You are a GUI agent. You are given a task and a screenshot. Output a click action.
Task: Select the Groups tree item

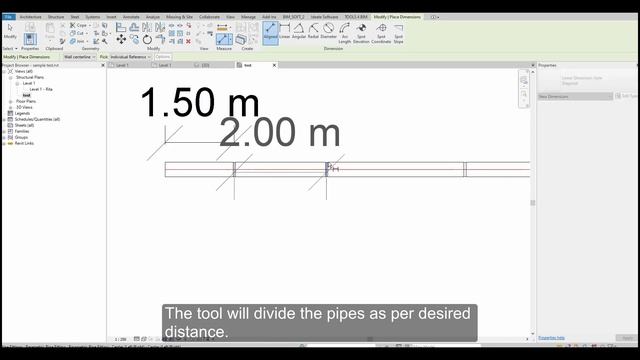tap(21, 138)
